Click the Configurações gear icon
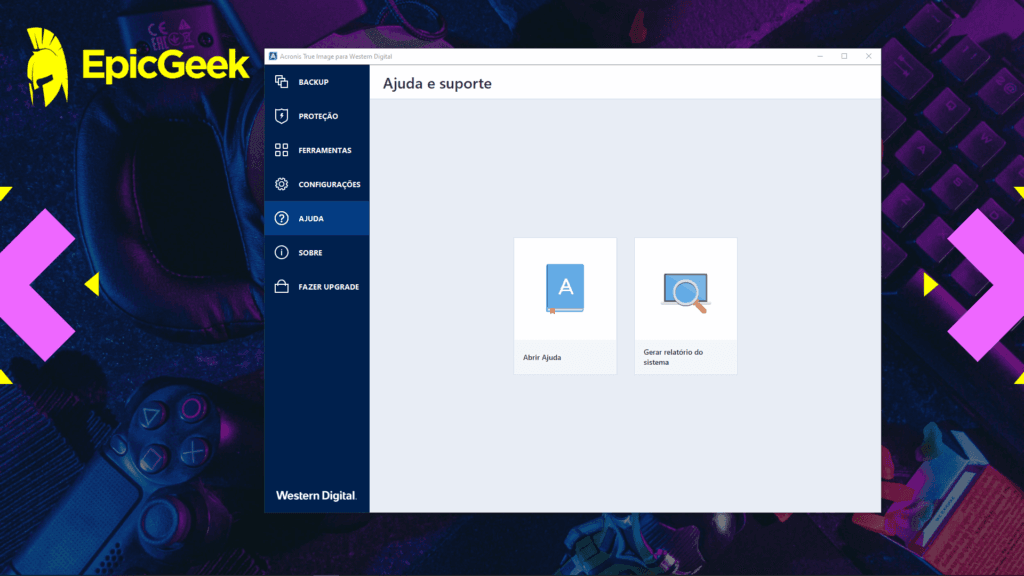This screenshot has width=1024, height=576. point(281,184)
